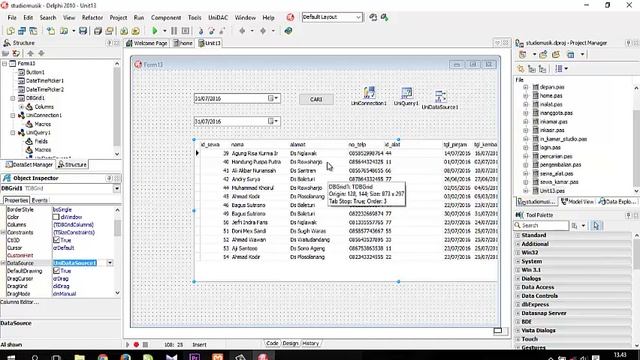Click the Premiere icon on taskbar

tap(195, 357)
